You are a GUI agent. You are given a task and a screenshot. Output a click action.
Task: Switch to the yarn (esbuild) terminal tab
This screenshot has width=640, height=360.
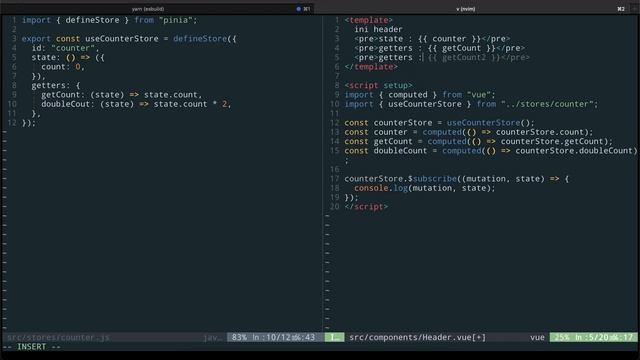tap(148, 9)
